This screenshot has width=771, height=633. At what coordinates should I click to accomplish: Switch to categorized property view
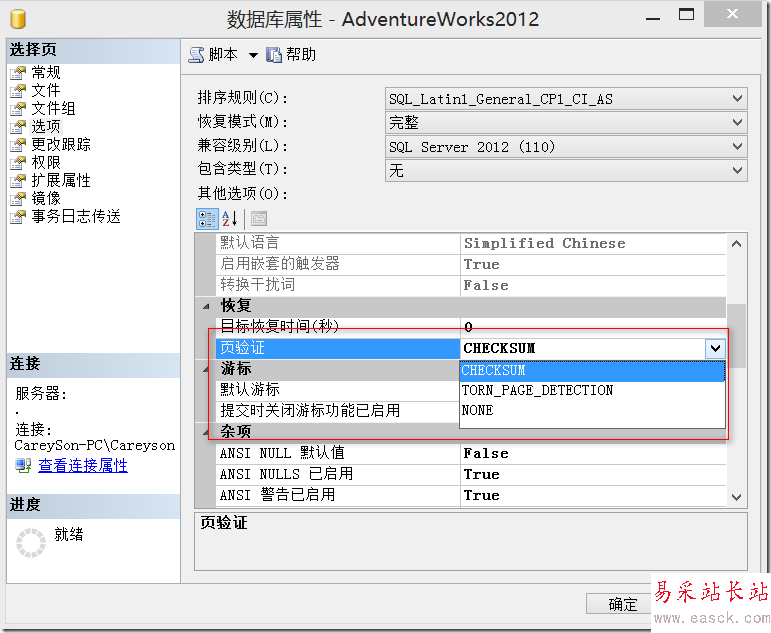(207, 218)
